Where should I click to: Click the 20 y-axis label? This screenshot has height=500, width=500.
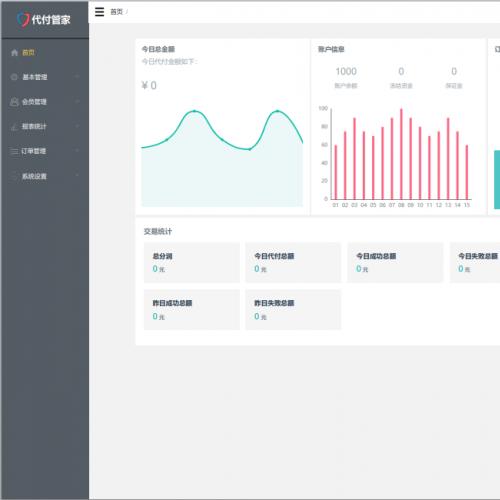[324, 181]
